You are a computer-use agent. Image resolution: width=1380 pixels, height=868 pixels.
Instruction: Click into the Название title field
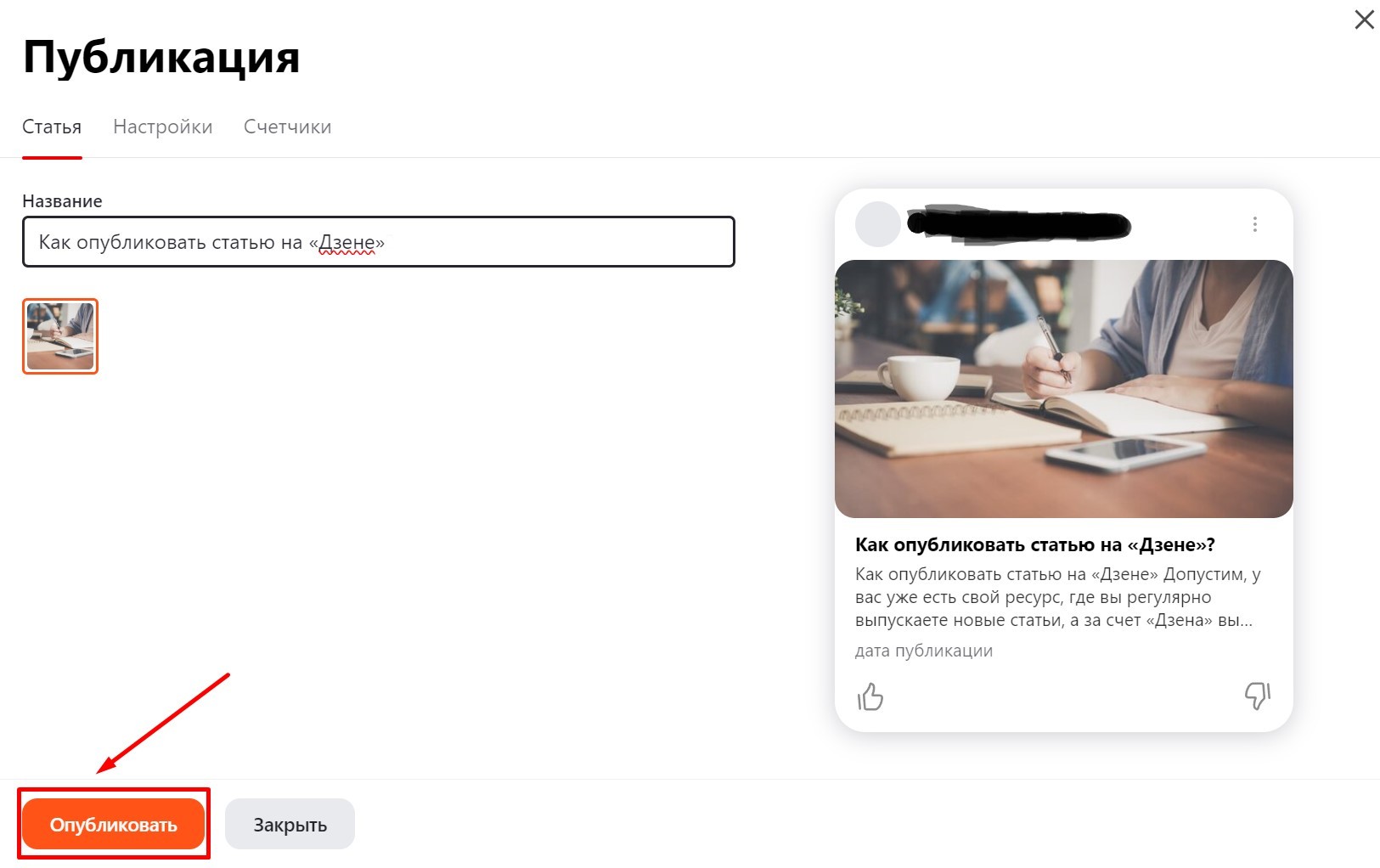coord(378,242)
